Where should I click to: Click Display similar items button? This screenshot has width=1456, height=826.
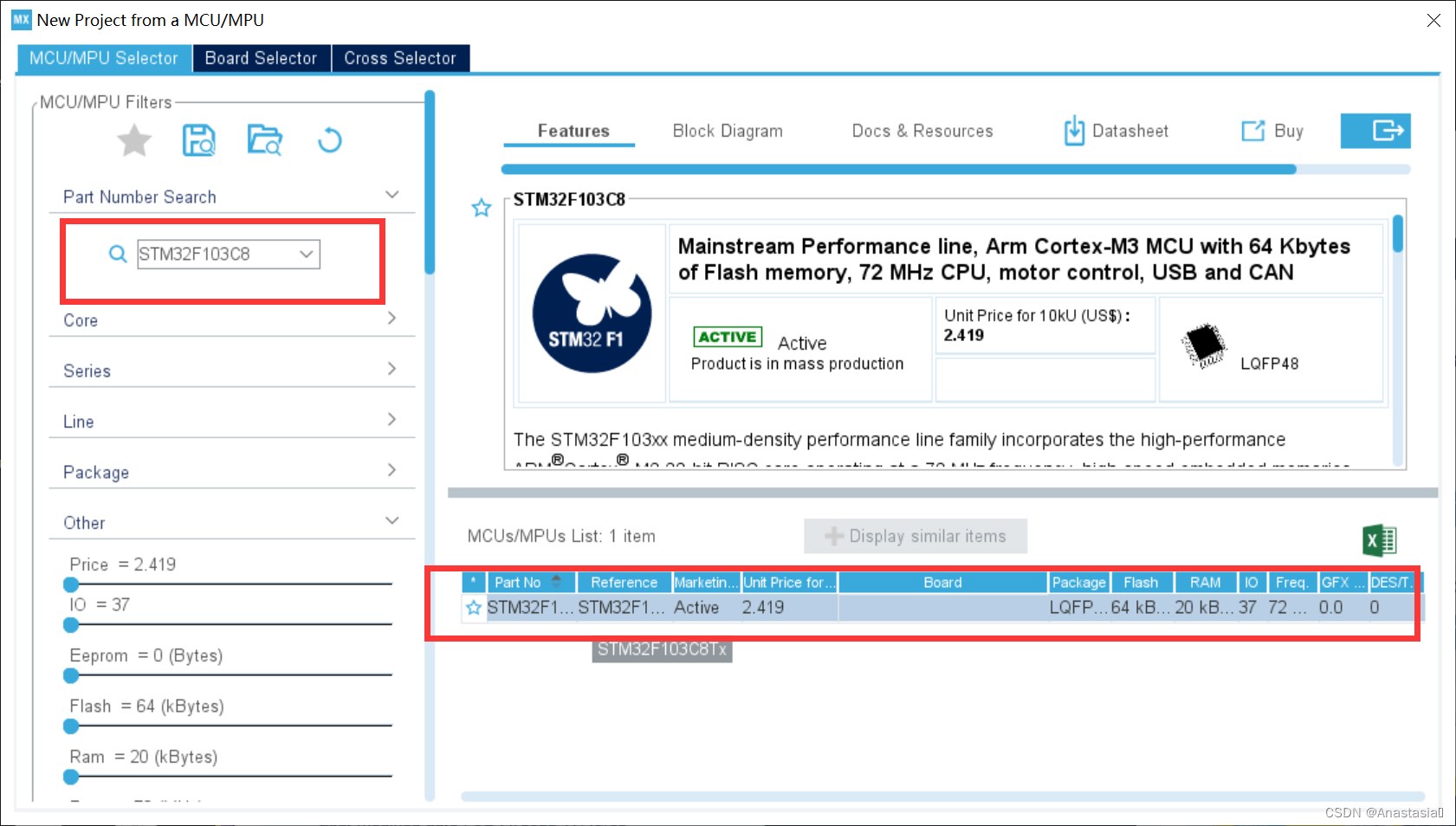point(916,536)
